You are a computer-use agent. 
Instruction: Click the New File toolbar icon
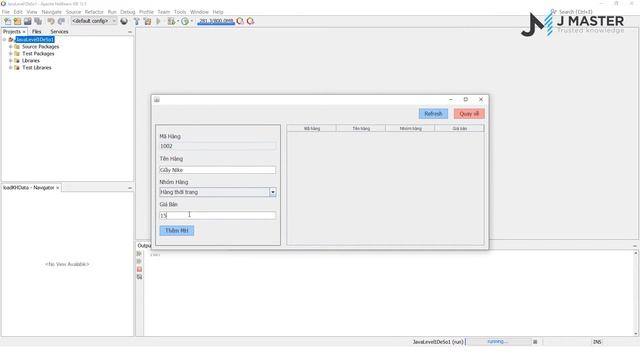7,21
